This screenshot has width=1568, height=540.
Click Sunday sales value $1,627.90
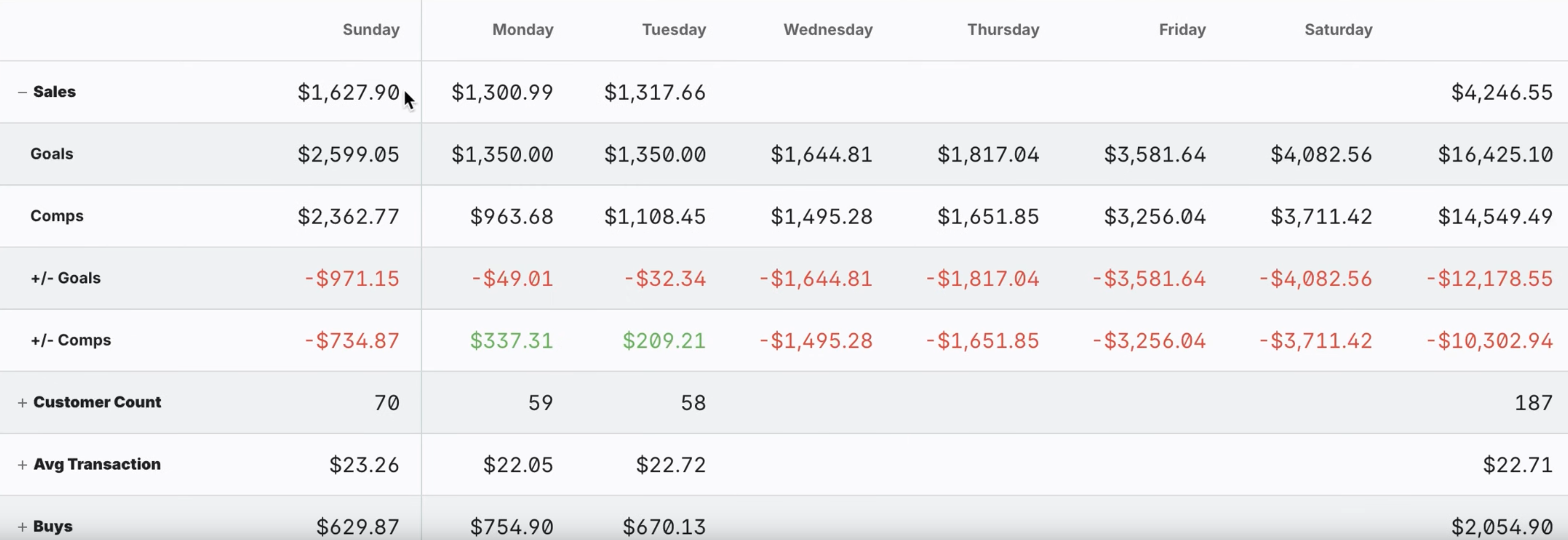click(x=348, y=92)
